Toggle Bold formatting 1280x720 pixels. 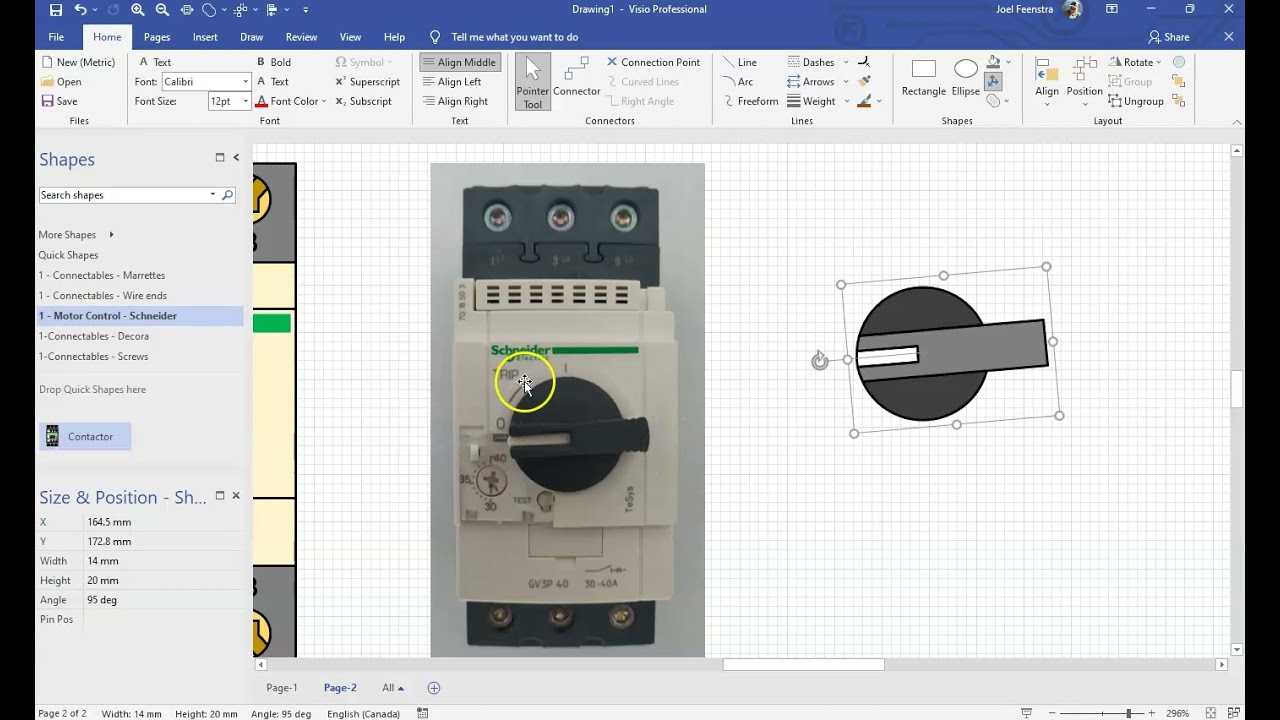click(273, 62)
